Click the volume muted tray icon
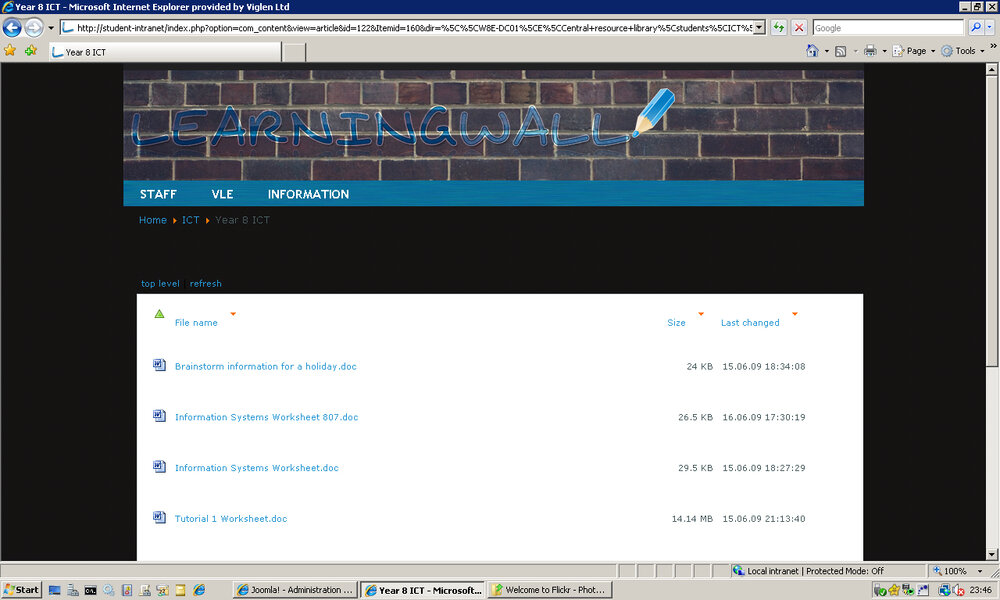This screenshot has height=600, width=1000. click(958, 590)
